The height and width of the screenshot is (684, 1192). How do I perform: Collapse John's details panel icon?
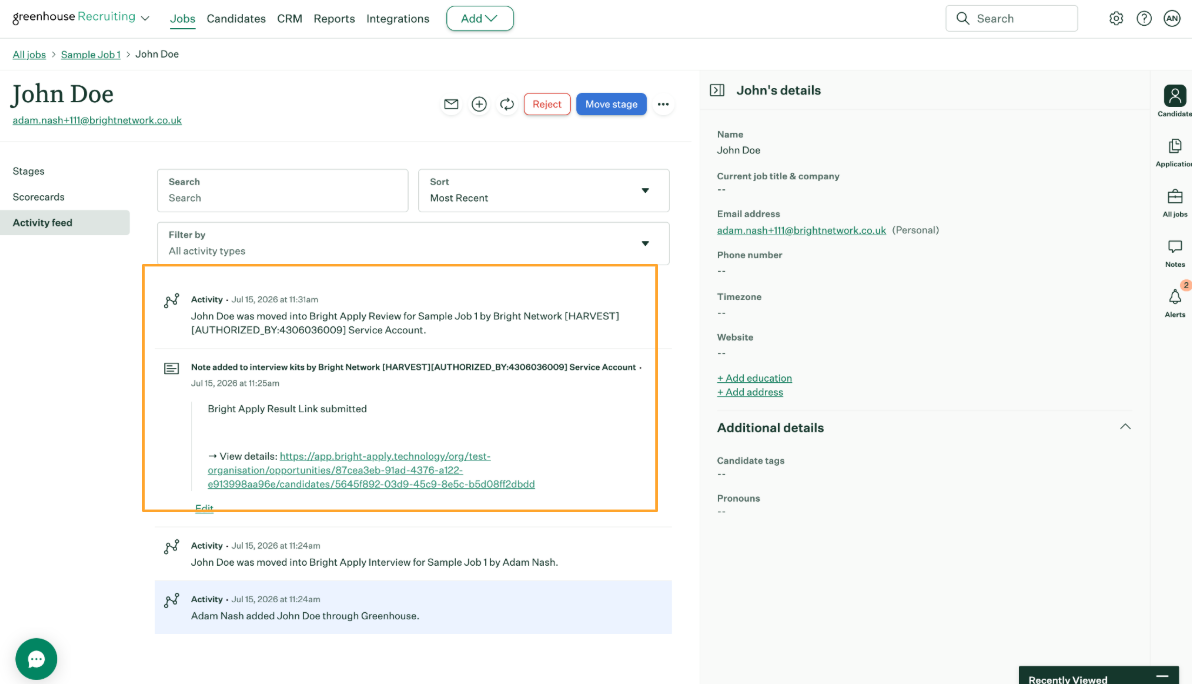pos(717,90)
